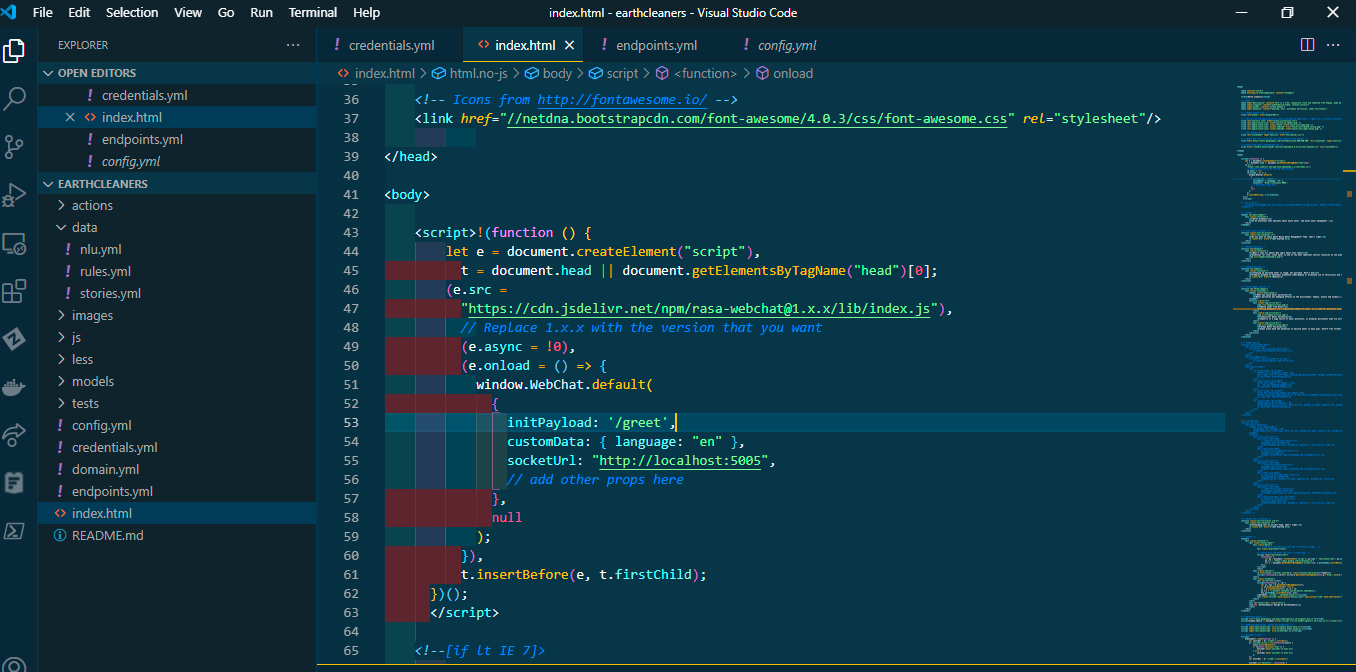The height and width of the screenshot is (672, 1356).
Task: Open editor more actions ellipsis
Action: coord(1333,45)
